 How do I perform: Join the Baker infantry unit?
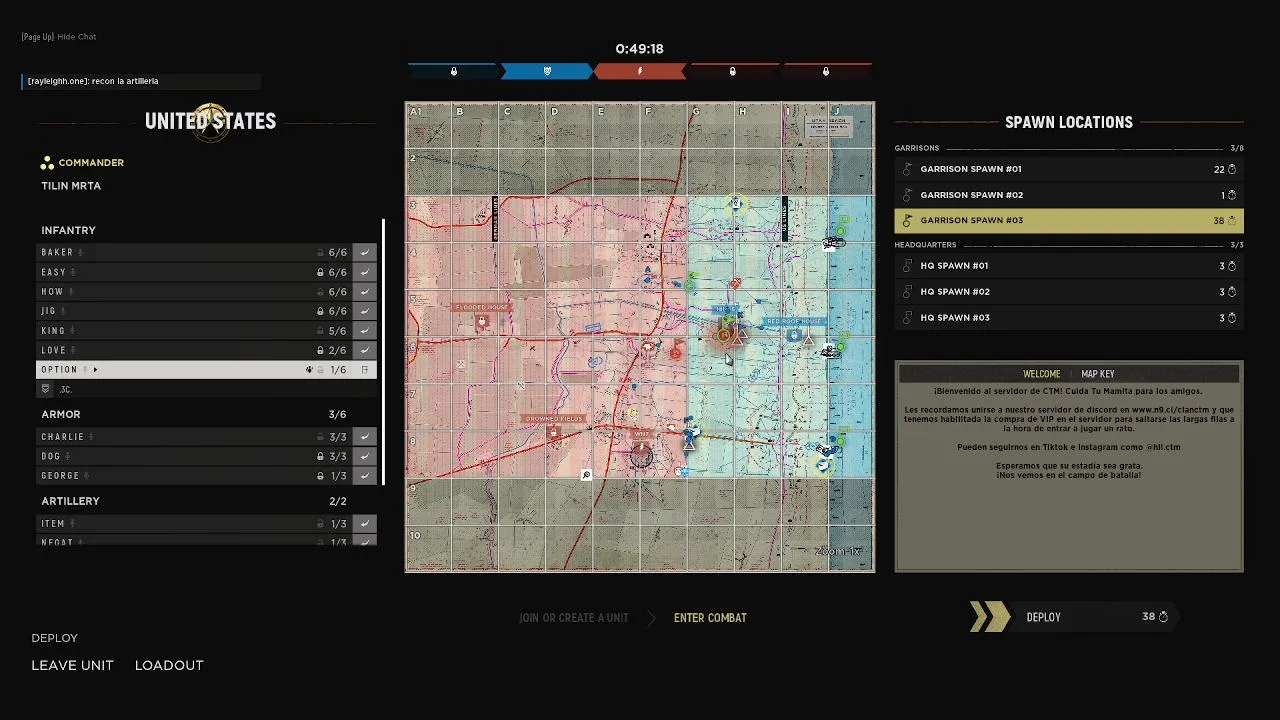tap(365, 253)
